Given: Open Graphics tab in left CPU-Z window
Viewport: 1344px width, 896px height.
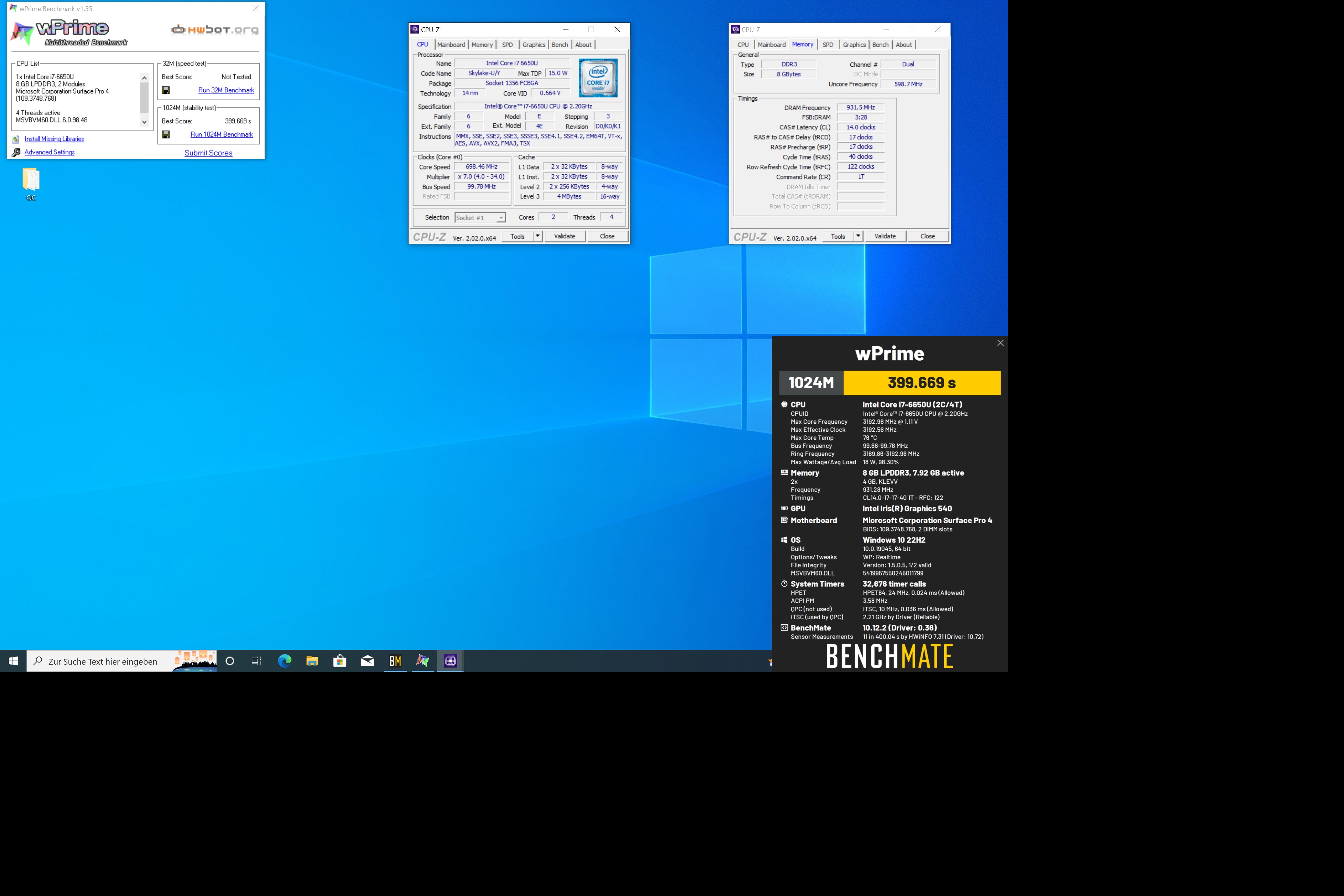Looking at the screenshot, I should pos(534,45).
